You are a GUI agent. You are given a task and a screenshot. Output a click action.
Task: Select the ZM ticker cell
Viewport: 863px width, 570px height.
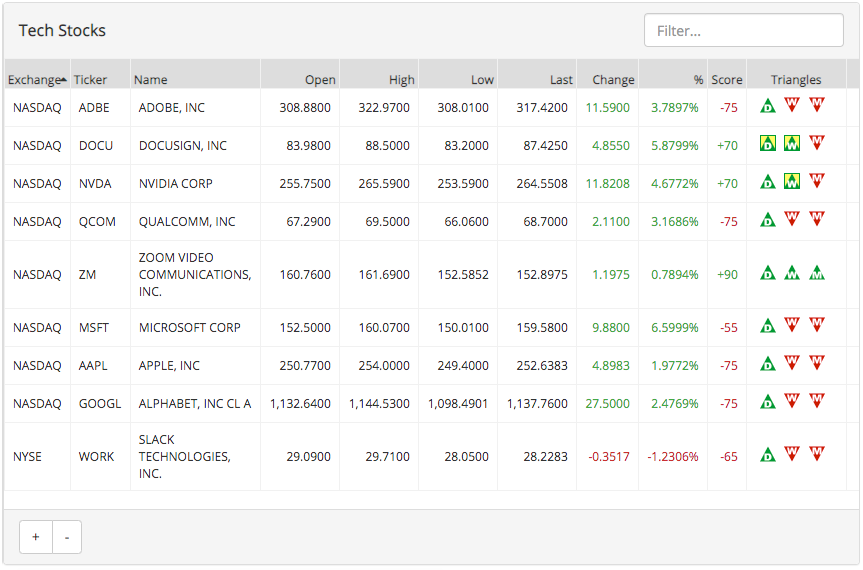coord(100,275)
